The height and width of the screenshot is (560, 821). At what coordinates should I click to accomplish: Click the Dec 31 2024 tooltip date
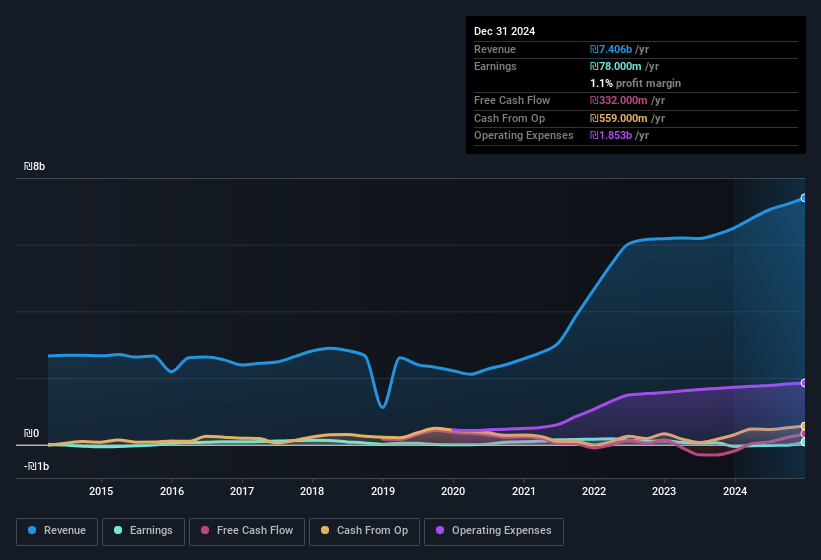click(505, 31)
